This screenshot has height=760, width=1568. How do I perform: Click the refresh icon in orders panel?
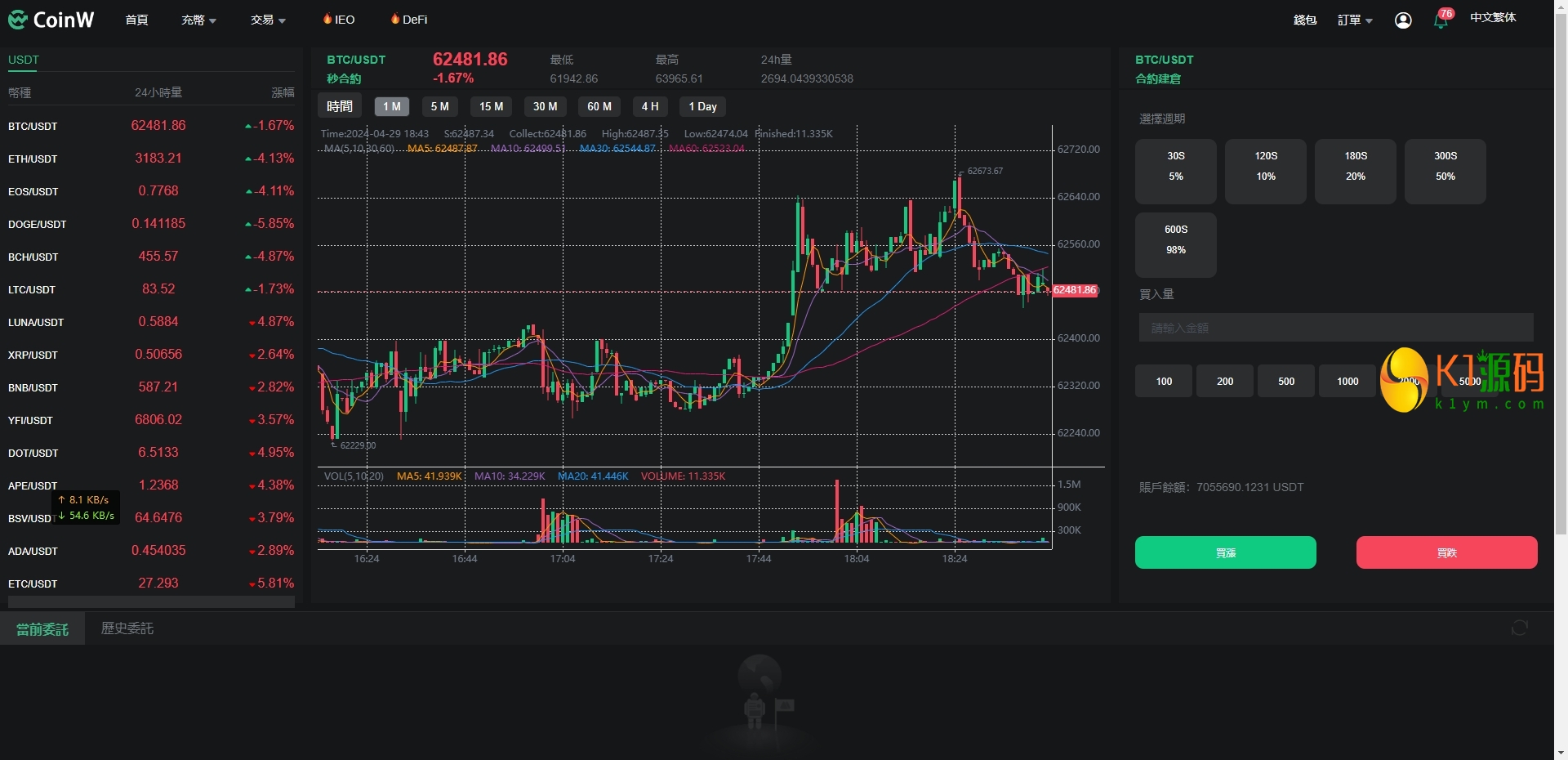click(x=1519, y=628)
